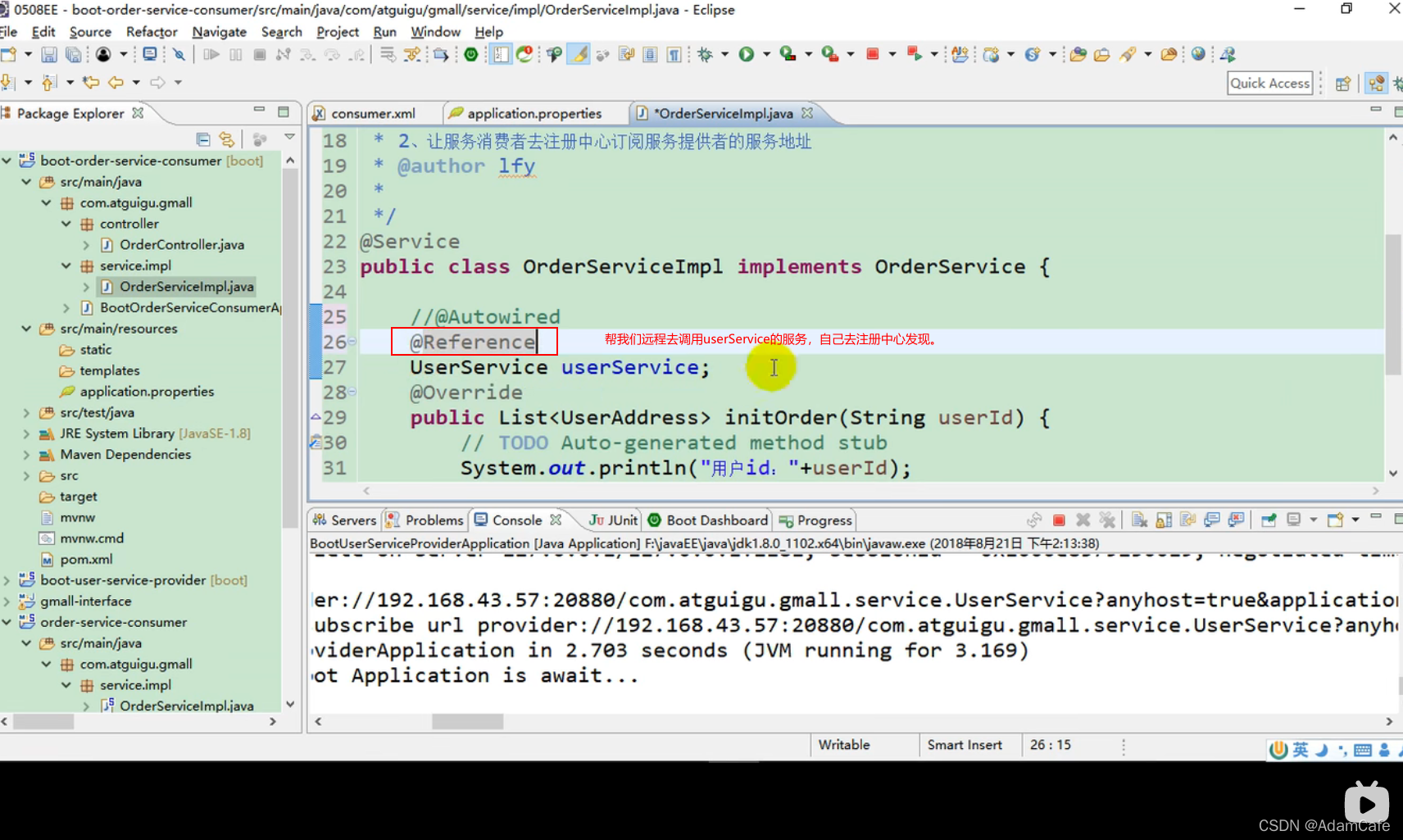The width and height of the screenshot is (1403, 840).
Task: Toggle Word Wrap in Console toolbar
Action: coord(1188,520)
